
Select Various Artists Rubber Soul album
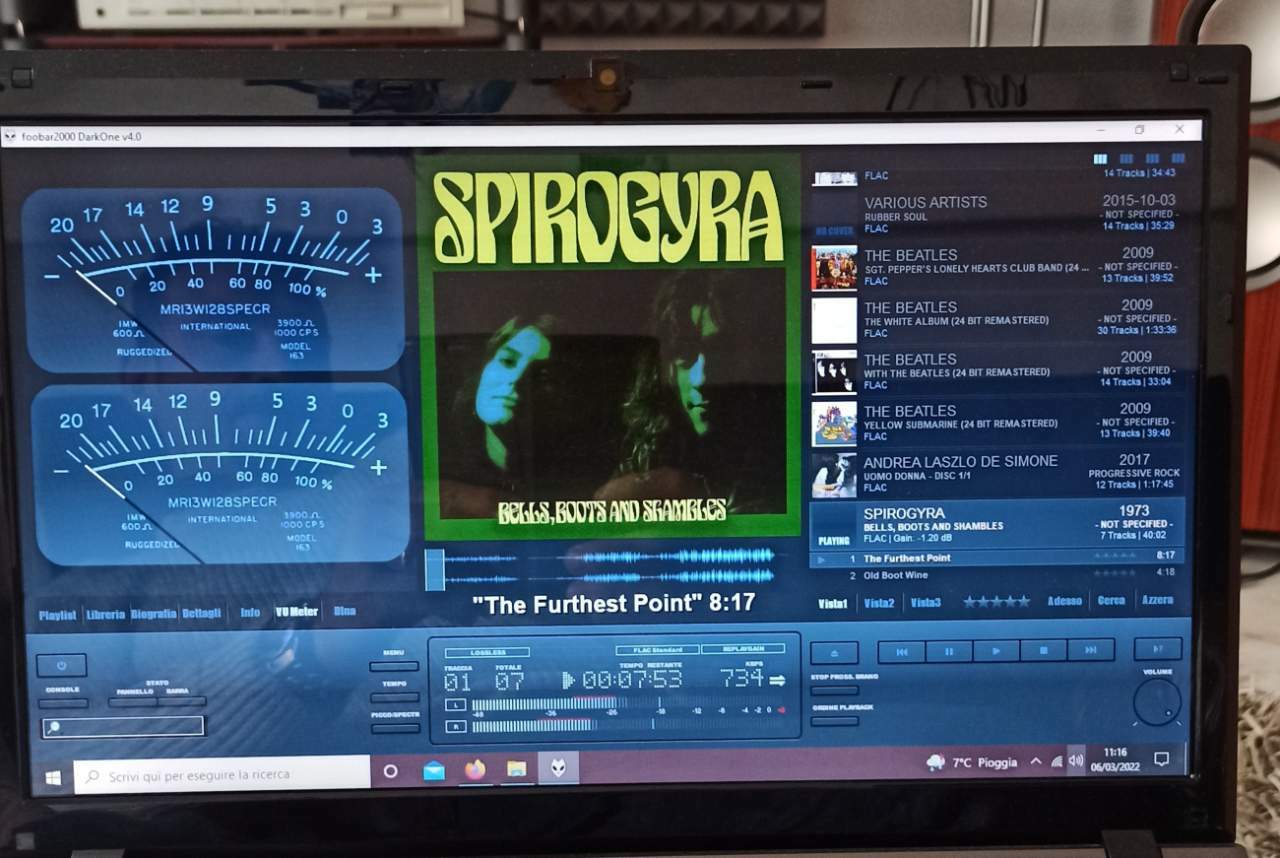click(997, 214)
